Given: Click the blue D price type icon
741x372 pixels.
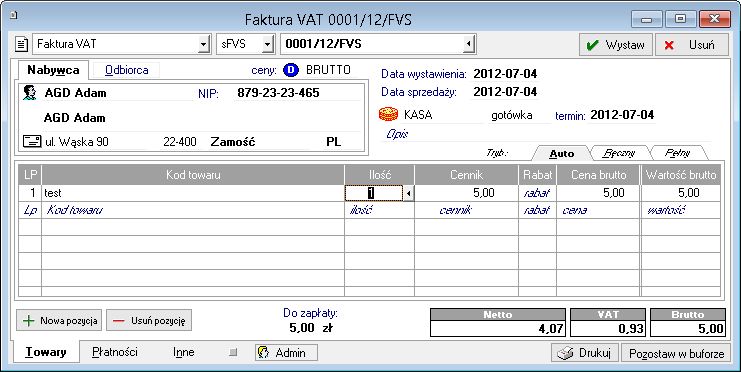Looking at the screenshot, I should coord(291,70).
